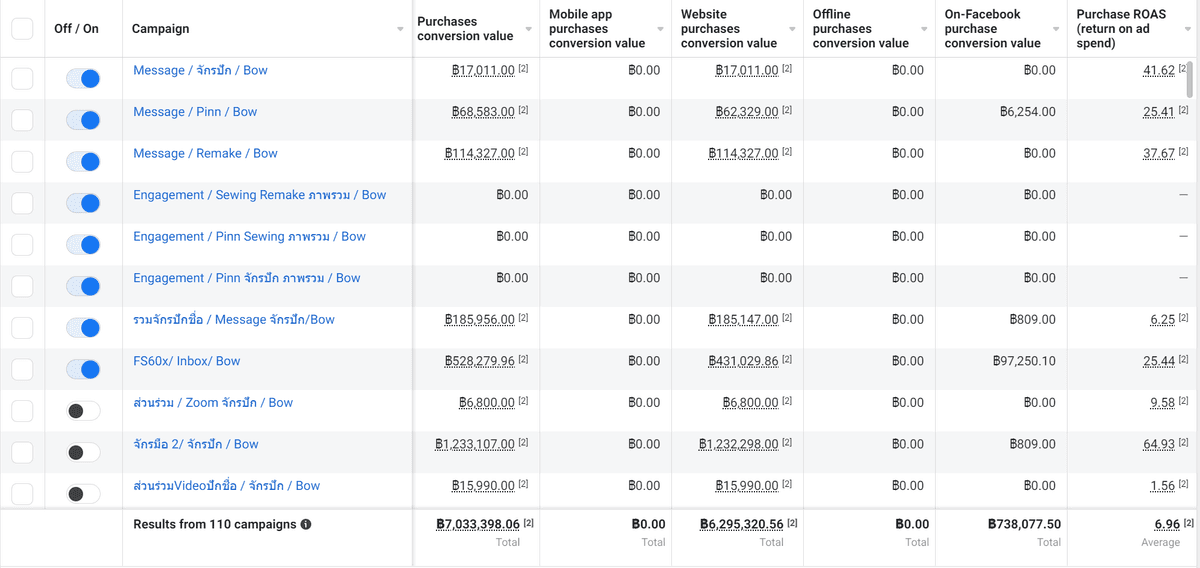Open Engagement / Pinn Sewing ภาพรวม / Bow
Viewport: 1200px width, 568px height.
point(249,237)
